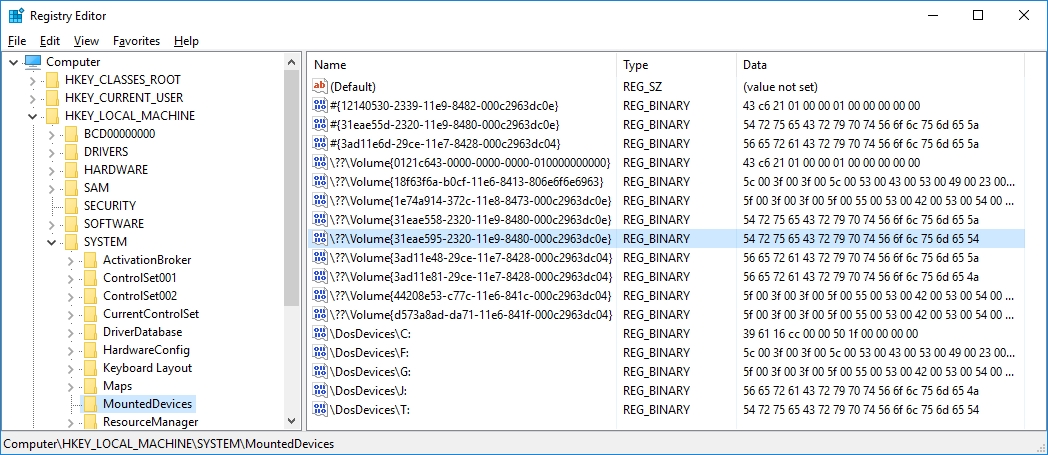
Task: Click the SECURITY folder icon
Action: click(72, 206)
